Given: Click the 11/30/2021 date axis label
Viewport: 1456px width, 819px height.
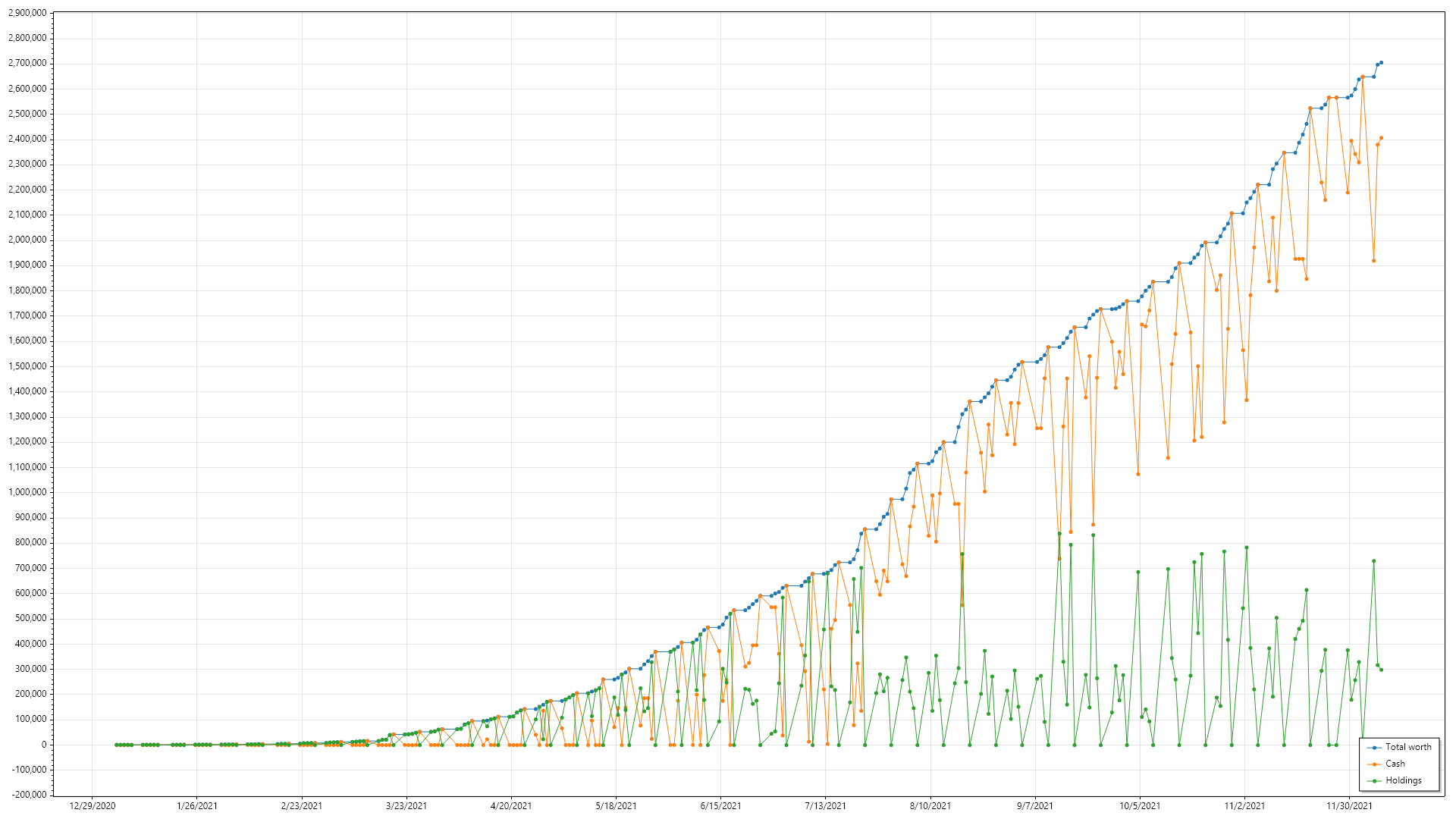Looking at the screenshot, I should pos(1349,805).
